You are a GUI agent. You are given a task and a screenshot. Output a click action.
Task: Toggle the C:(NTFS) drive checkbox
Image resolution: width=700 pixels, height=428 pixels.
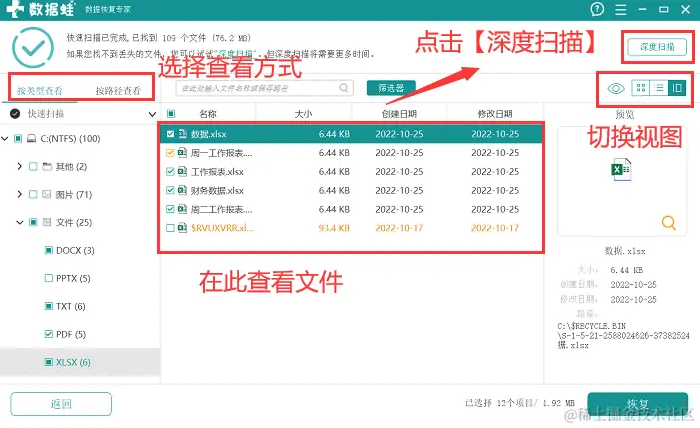coord(18,139)
